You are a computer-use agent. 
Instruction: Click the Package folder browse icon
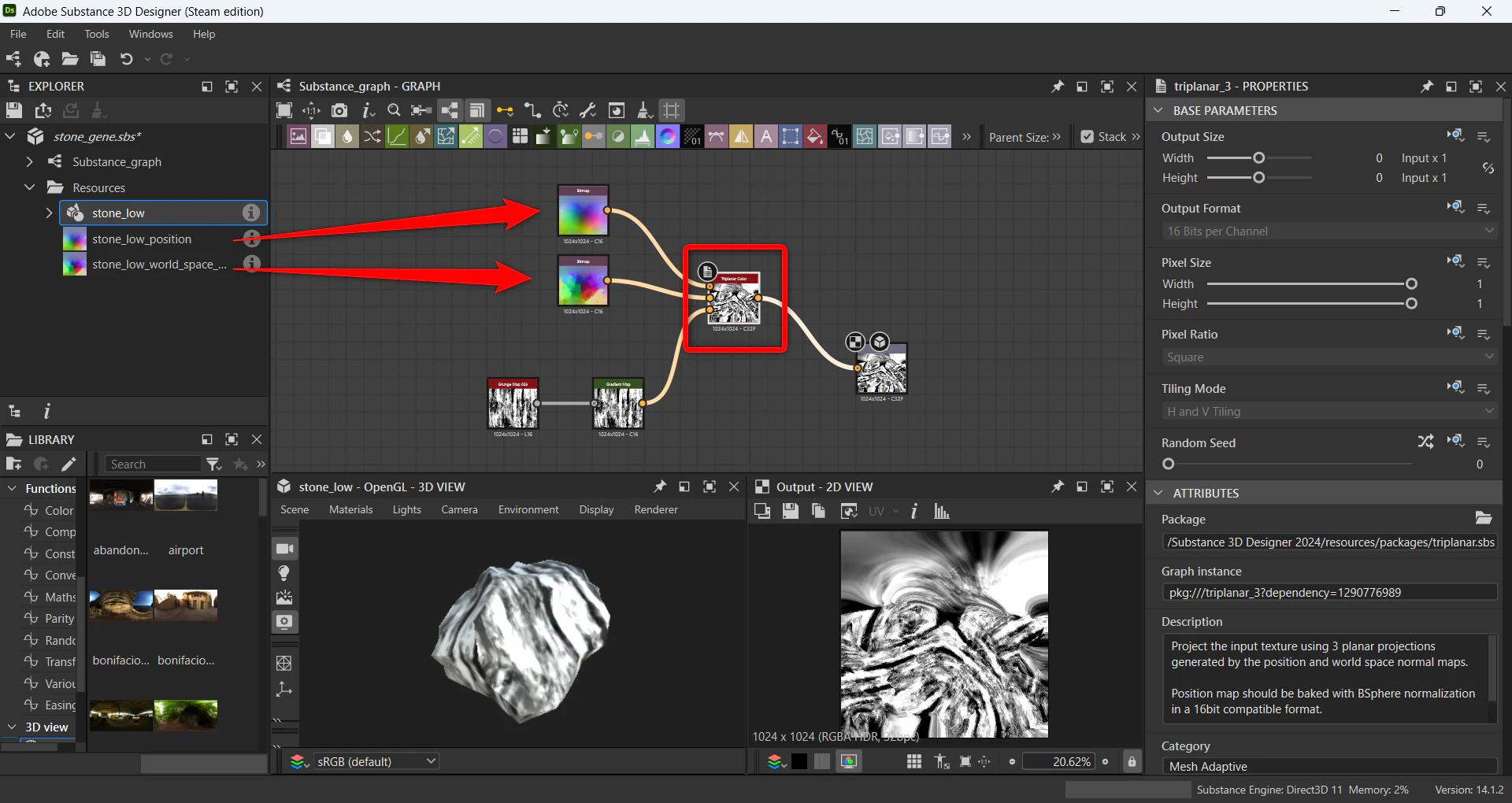point(1484,517)
